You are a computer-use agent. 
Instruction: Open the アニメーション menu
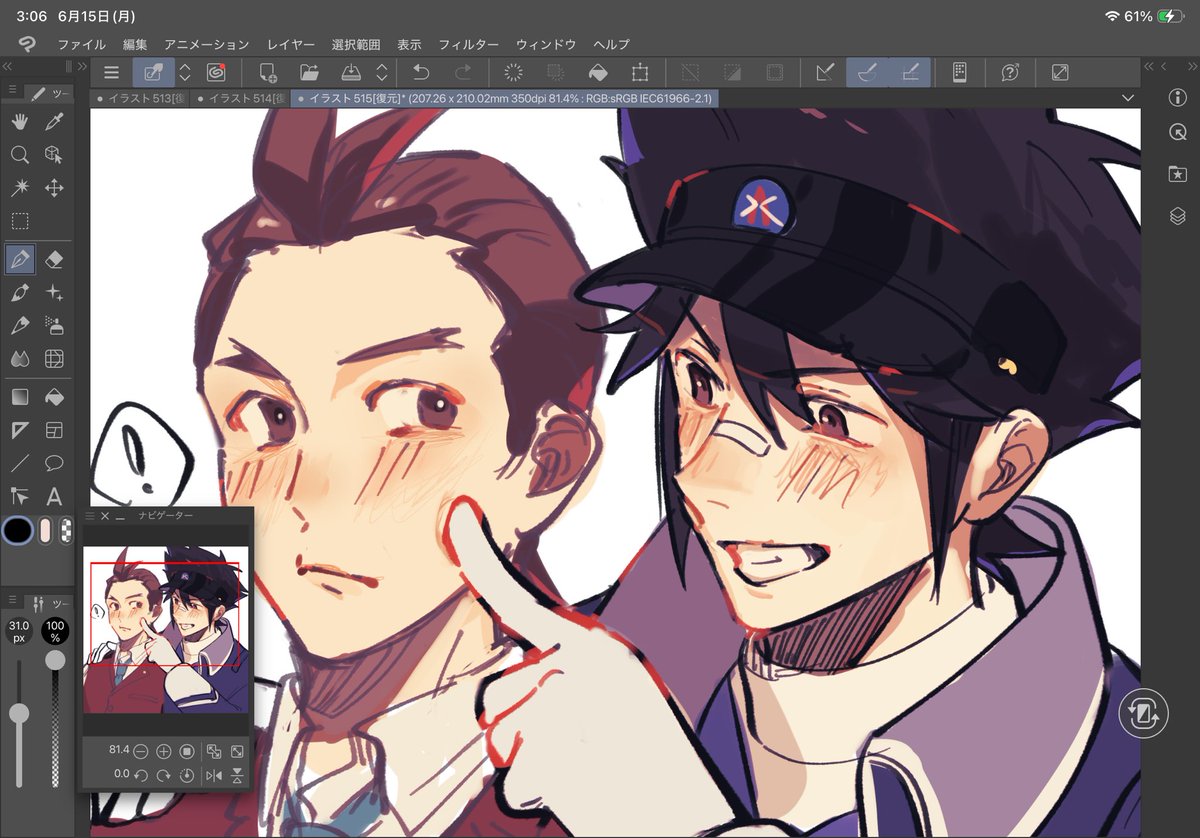point(207,45)
